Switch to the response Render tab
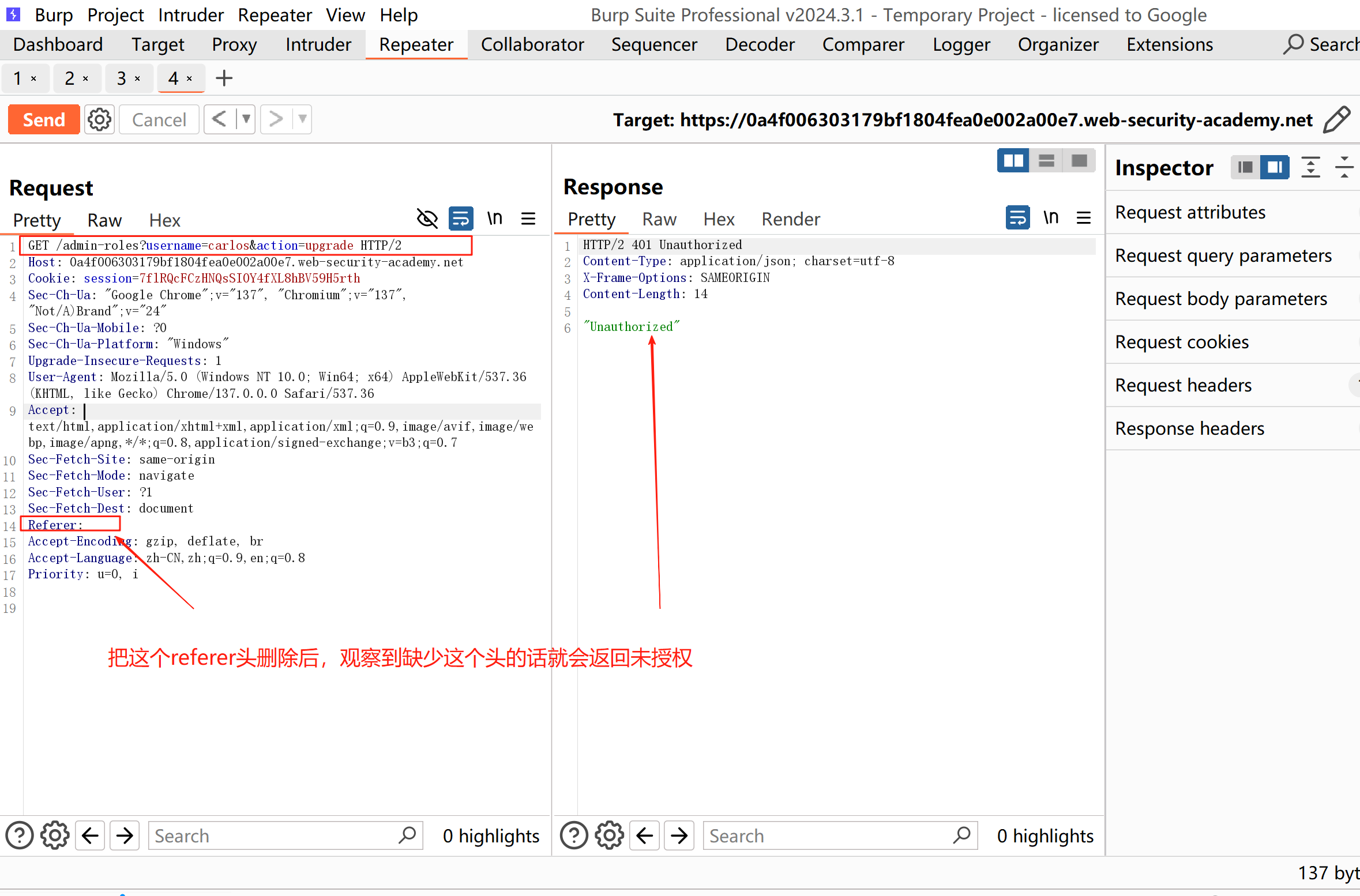Image resolution: width=1360 pixels, height=896 pixels. 790,219
